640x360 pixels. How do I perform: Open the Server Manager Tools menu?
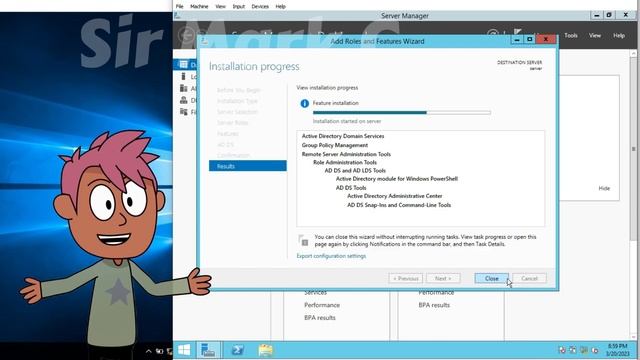(571, 36)
